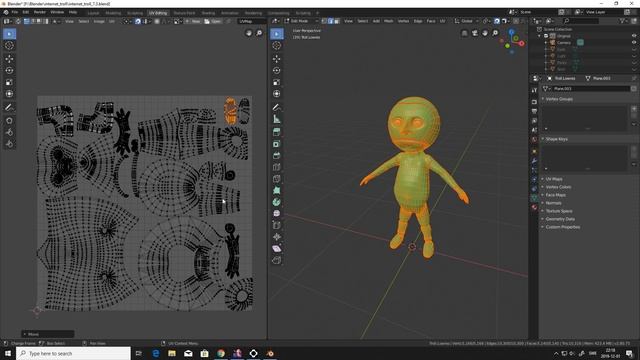Open the Render menu

[x=40, y=12]
